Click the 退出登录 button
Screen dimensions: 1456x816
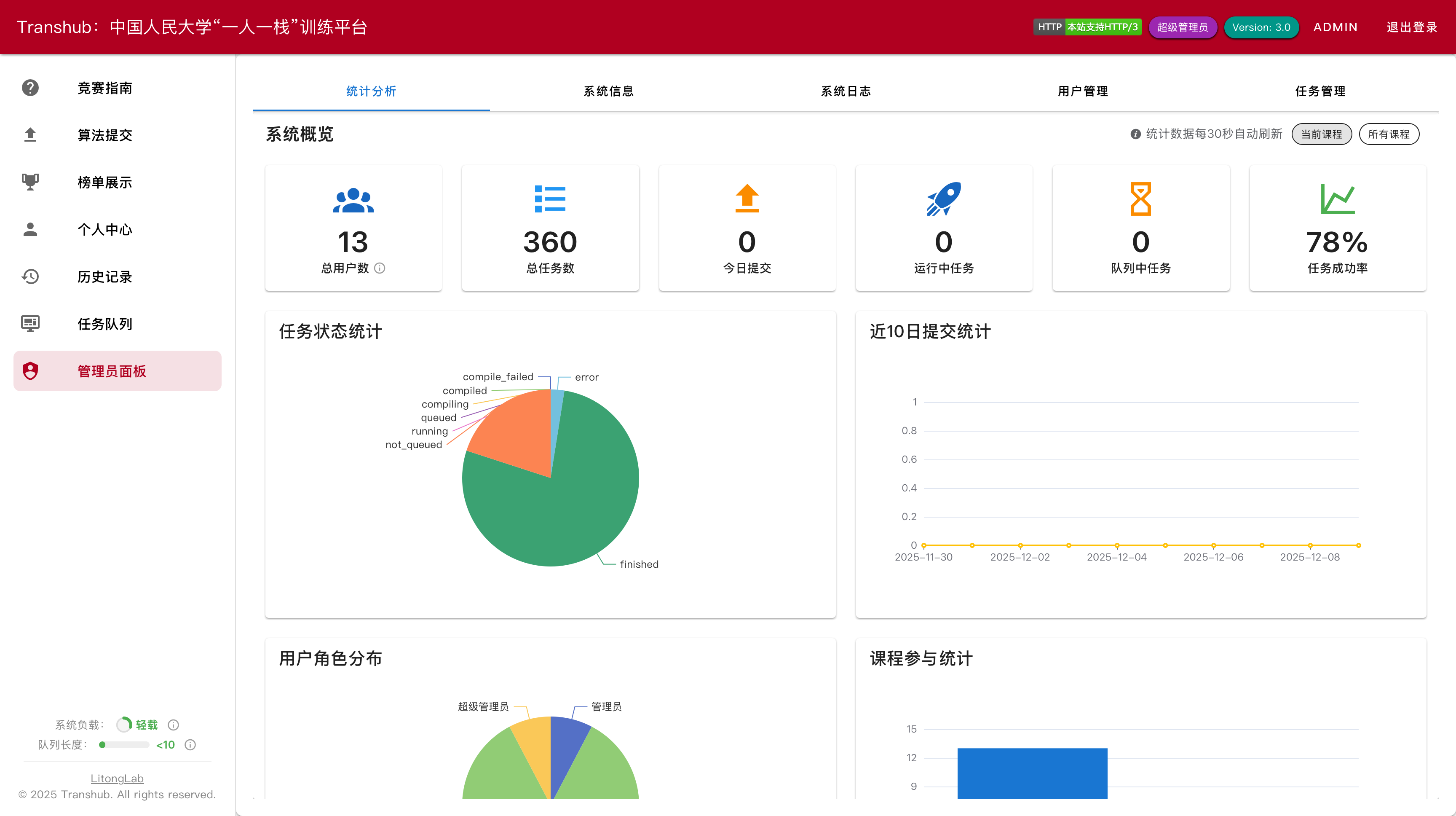tap(1411, 27)
